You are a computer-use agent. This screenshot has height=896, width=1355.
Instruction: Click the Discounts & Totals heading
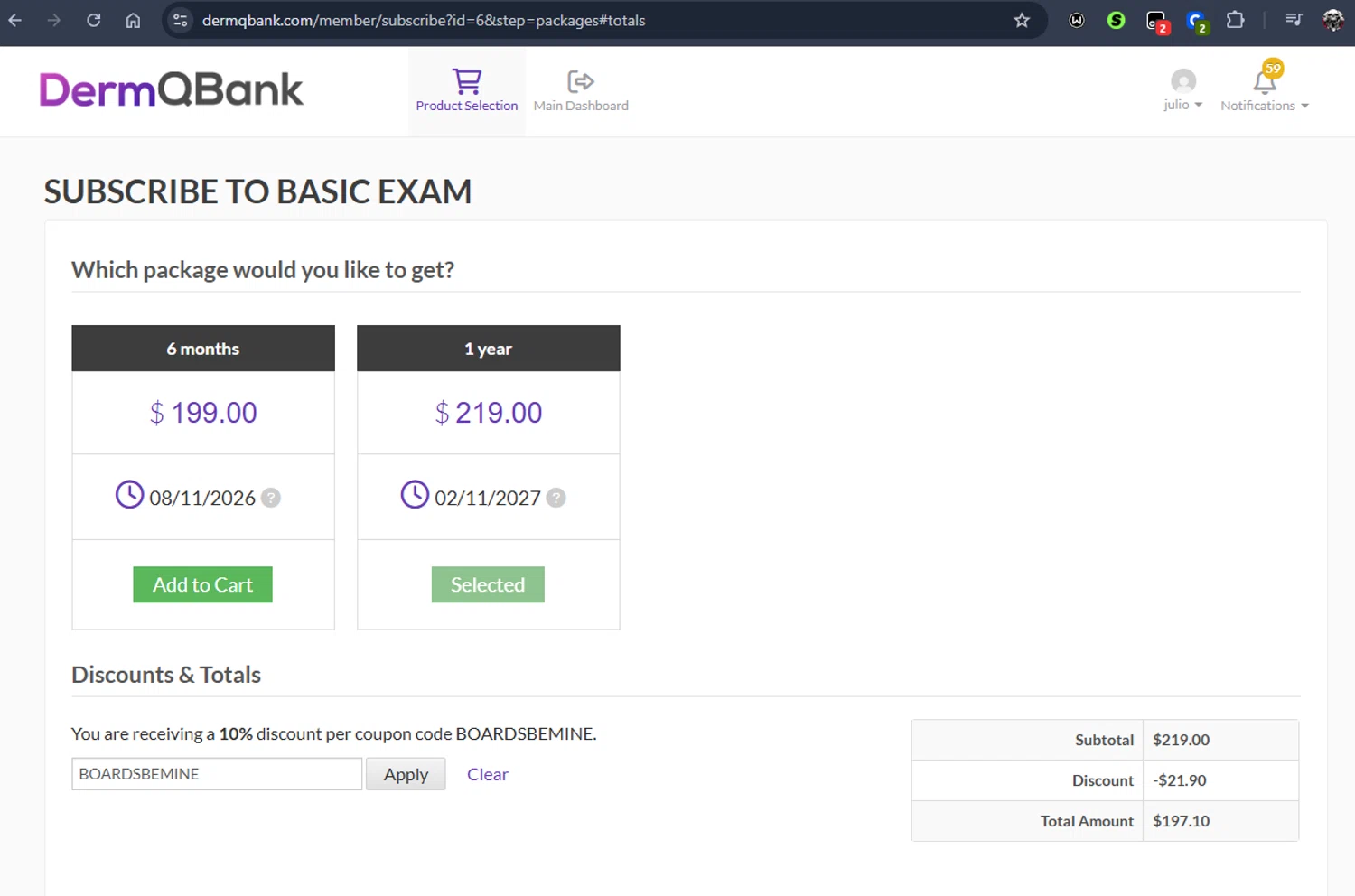pyautogui.click(x=166, y=675)
